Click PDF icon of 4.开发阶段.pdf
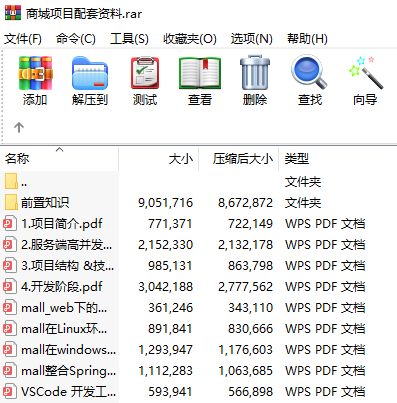Image resolution: width=397 pixels, height=403 pixels. pyautogui.click(x=10, y=286)
